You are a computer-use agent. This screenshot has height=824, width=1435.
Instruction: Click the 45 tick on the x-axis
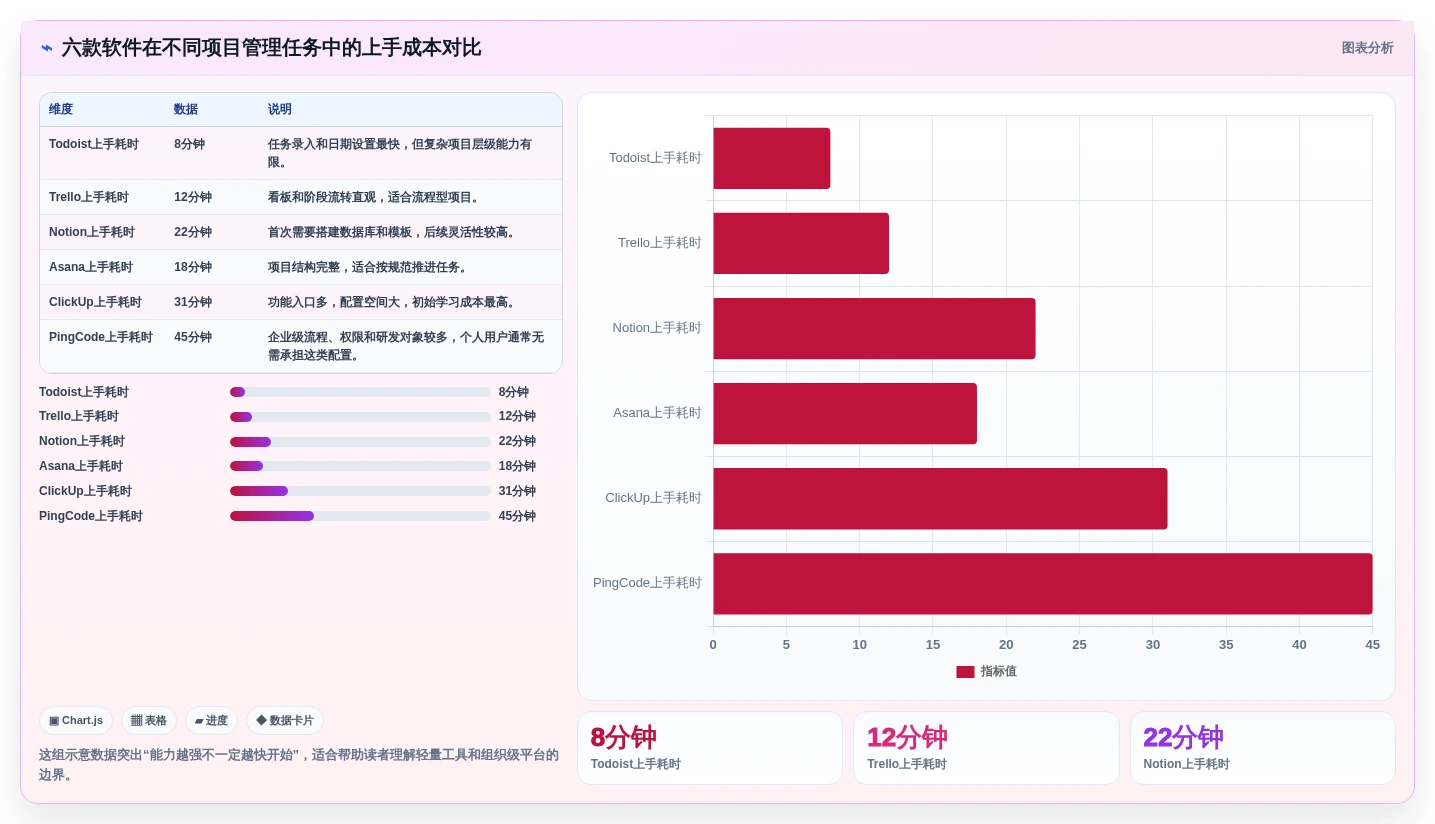point(1372,645)
